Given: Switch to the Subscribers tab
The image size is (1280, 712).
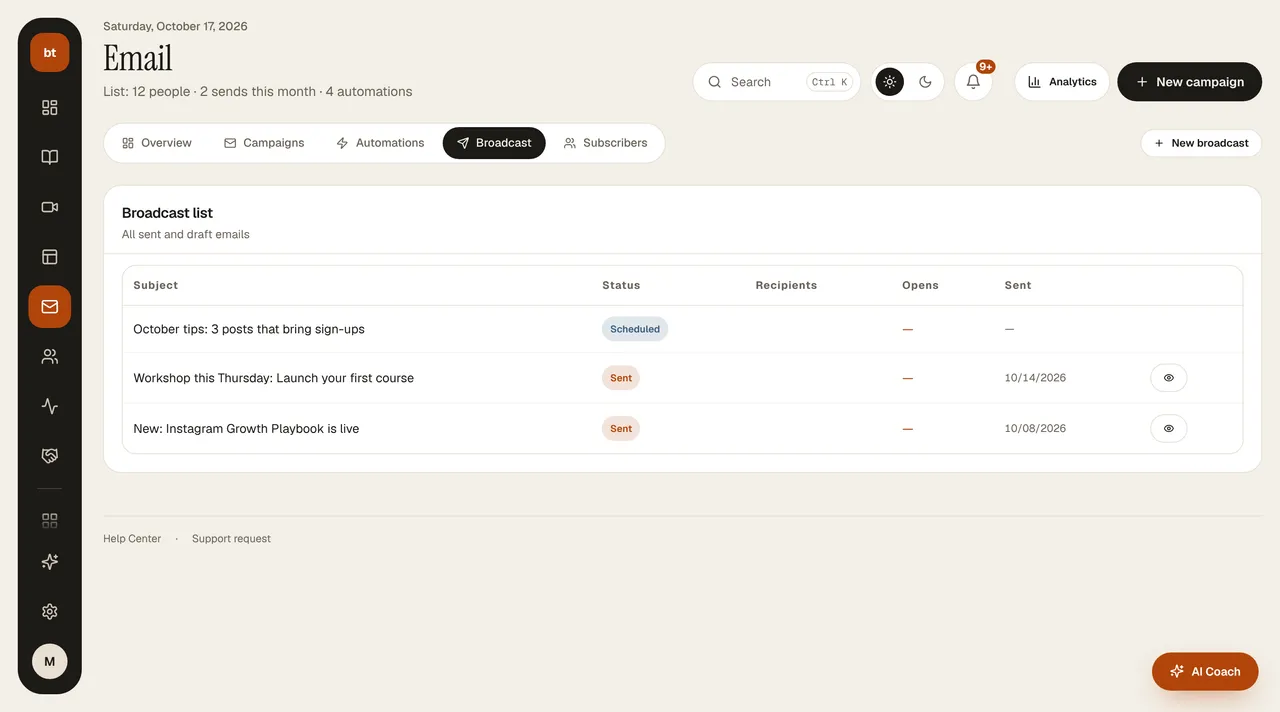Looking at the screenshot, I should pyautogui.click(x=605, y=143).
